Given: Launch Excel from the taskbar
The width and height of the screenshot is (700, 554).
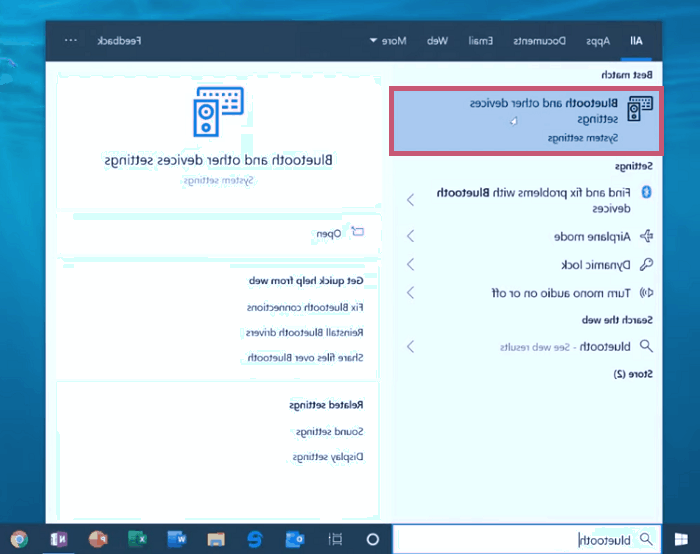Looking at the screenshot, I should click(136, 539).
